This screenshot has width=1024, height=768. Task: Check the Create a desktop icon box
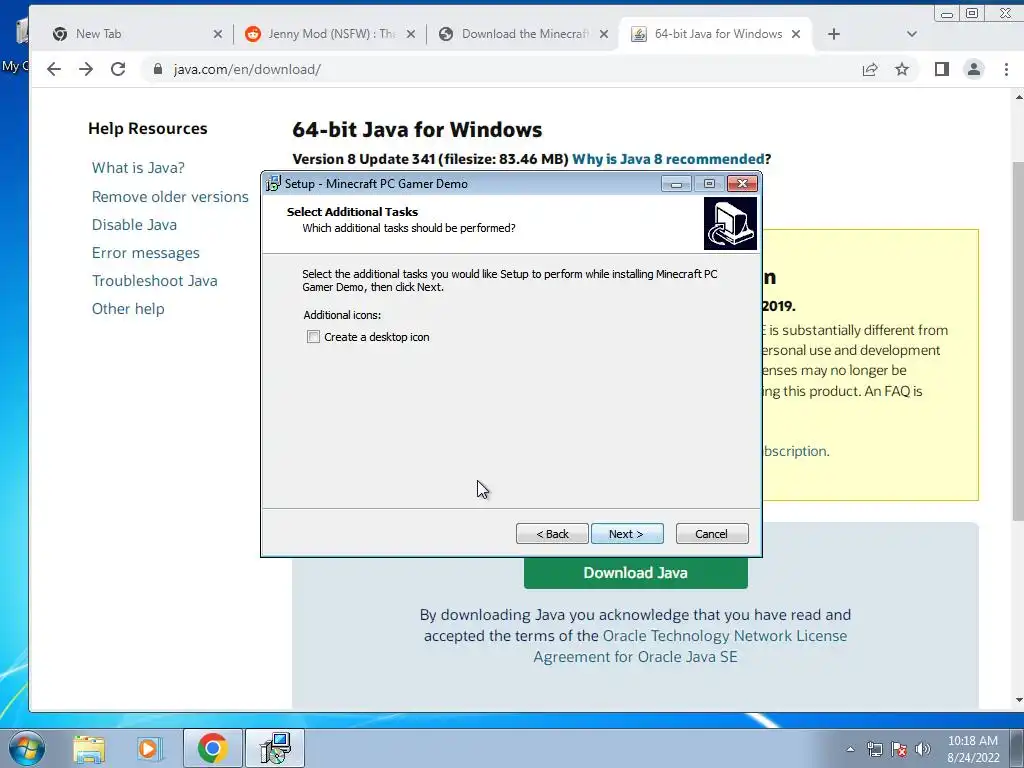pos(313,337)
